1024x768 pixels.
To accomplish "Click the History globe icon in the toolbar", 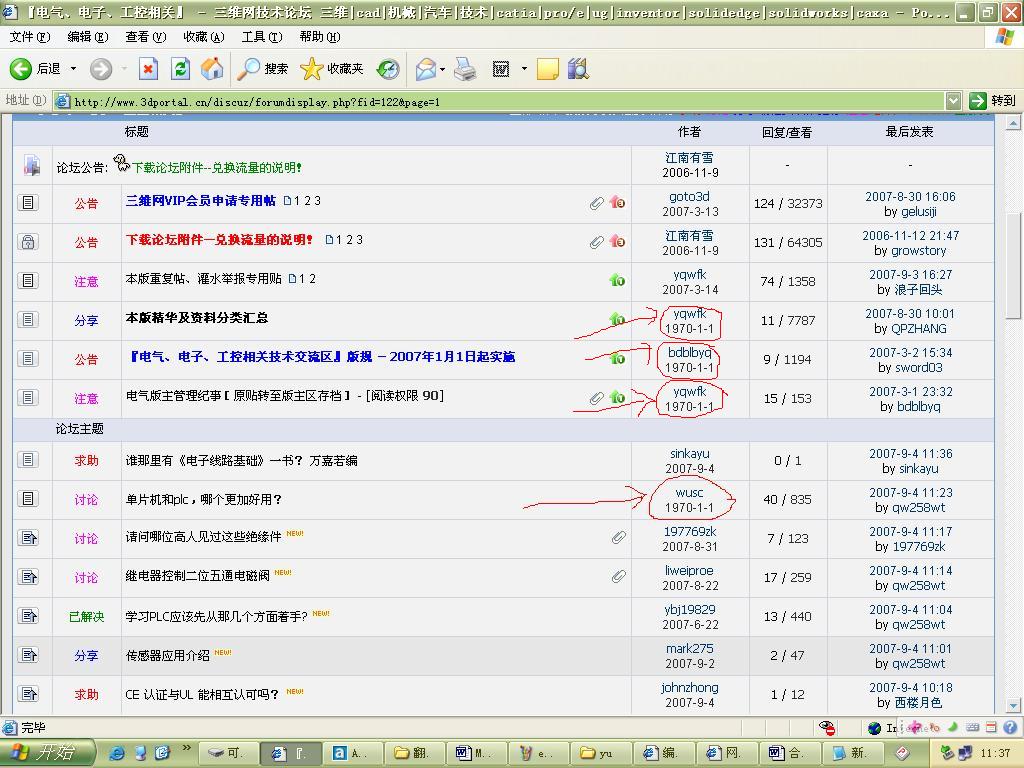I will (x=386, y=70).
